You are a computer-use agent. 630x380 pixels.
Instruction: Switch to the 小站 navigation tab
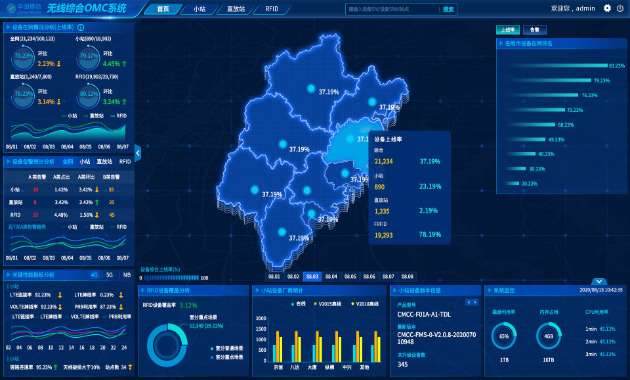click(x=200, y=9)
